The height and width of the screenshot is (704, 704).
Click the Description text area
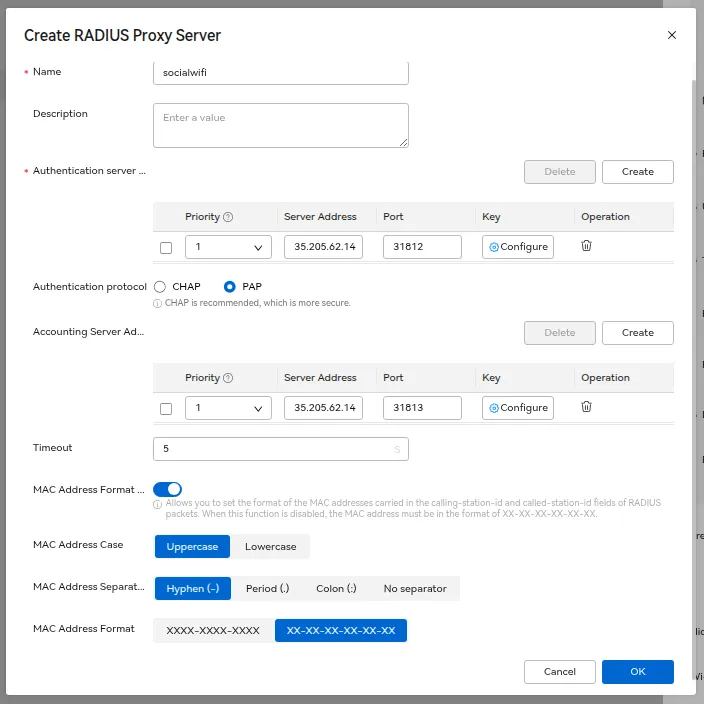[x=280, y=125]
